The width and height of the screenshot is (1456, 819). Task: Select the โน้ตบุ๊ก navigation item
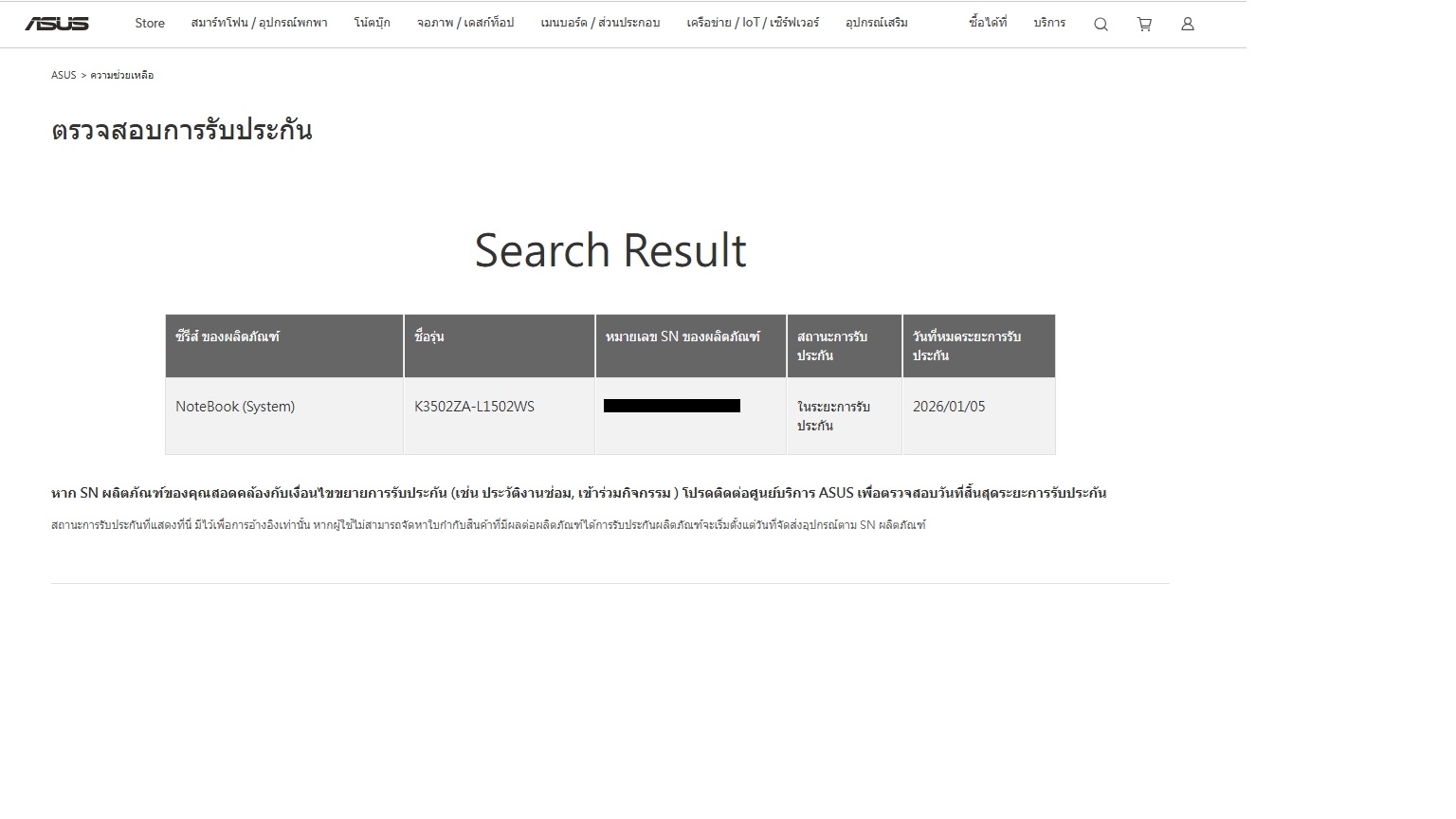(372, 23)
